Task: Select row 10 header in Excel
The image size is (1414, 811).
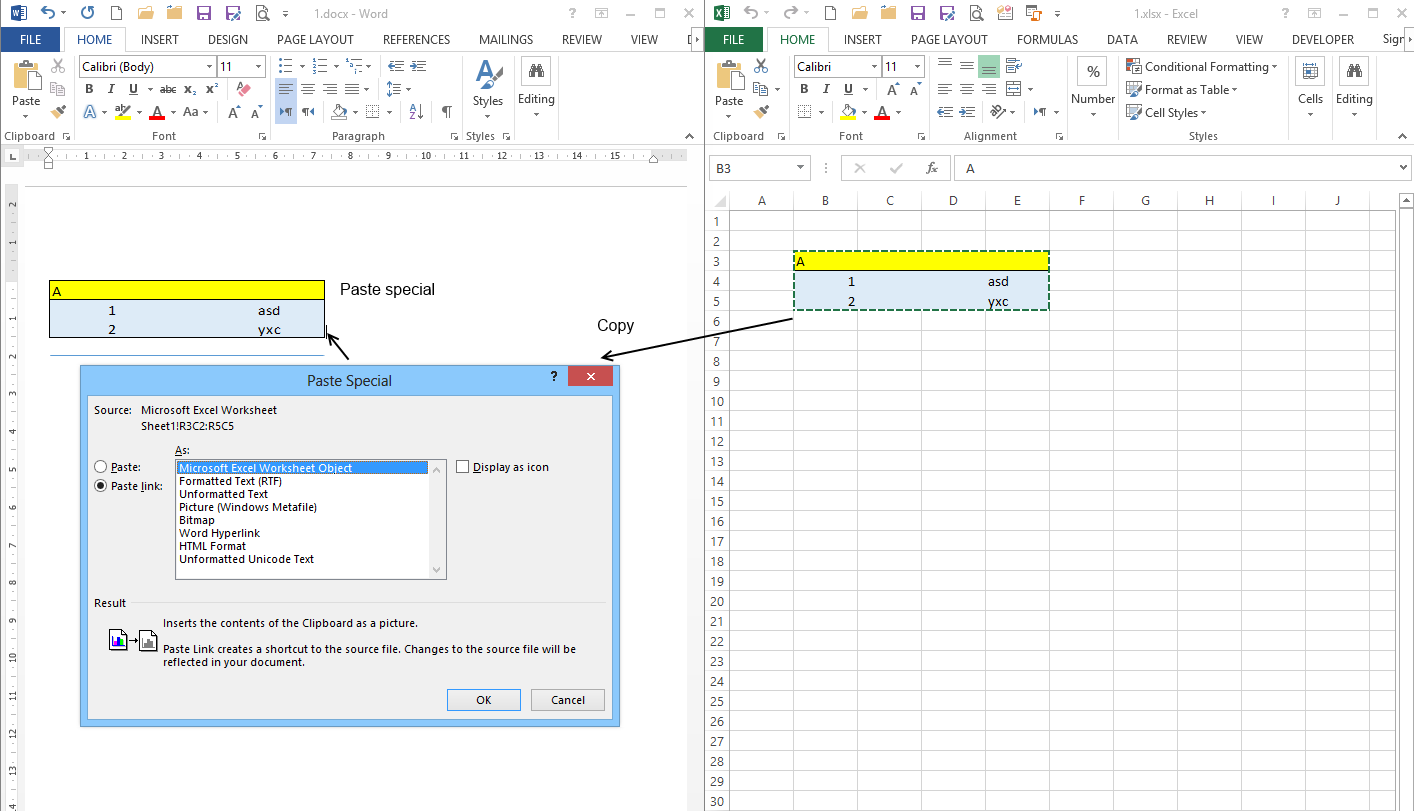Action: click(716, 401)
